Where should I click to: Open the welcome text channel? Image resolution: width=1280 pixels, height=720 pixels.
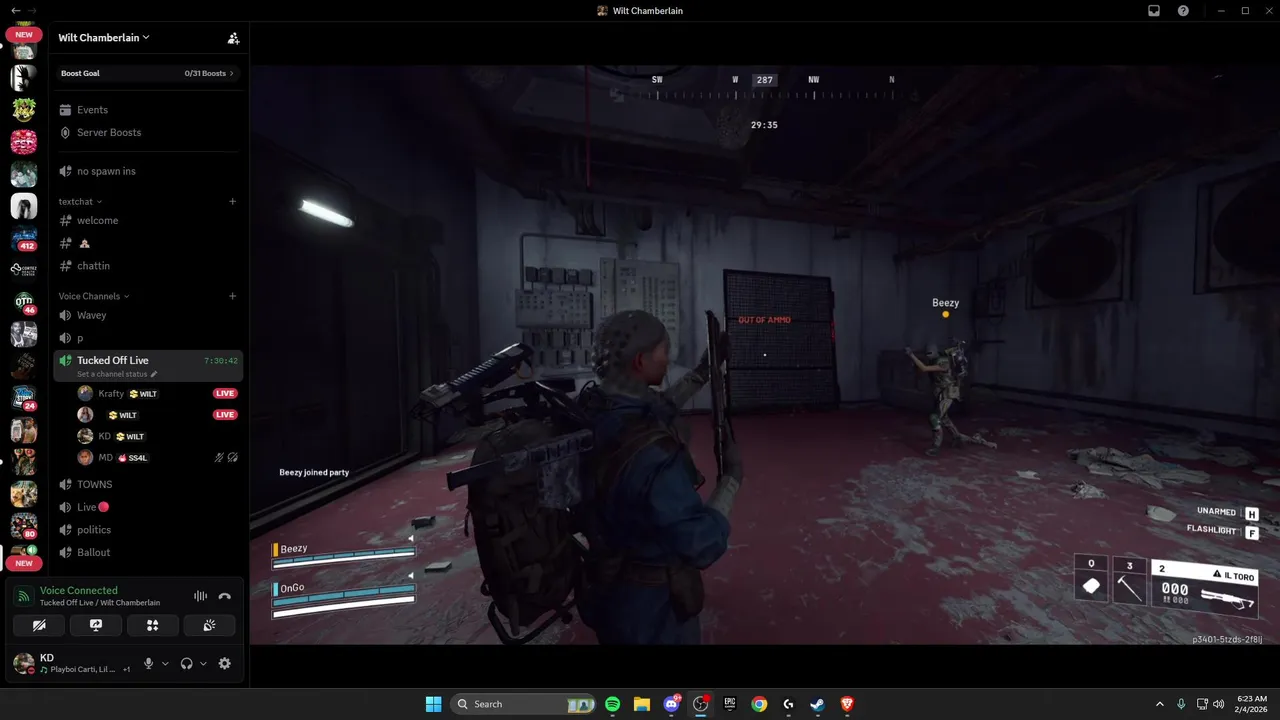point(147,220)
